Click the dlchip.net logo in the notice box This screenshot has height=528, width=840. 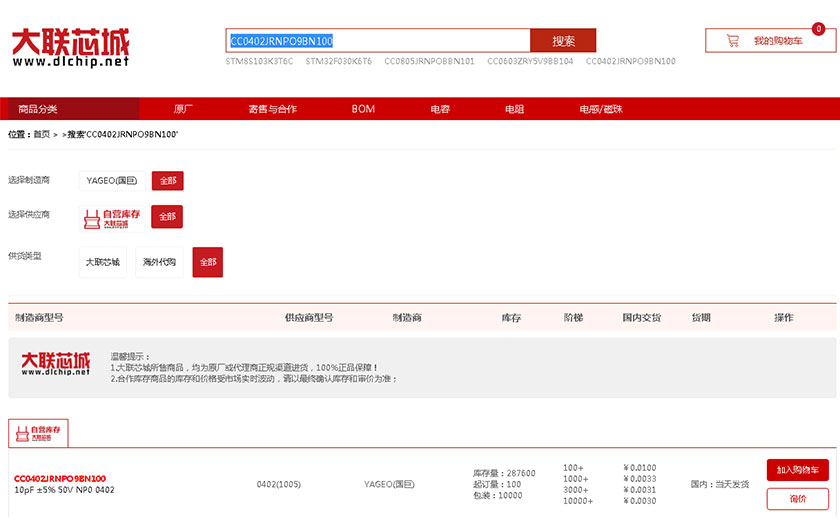pyautogui.click(x=55, y=364)
